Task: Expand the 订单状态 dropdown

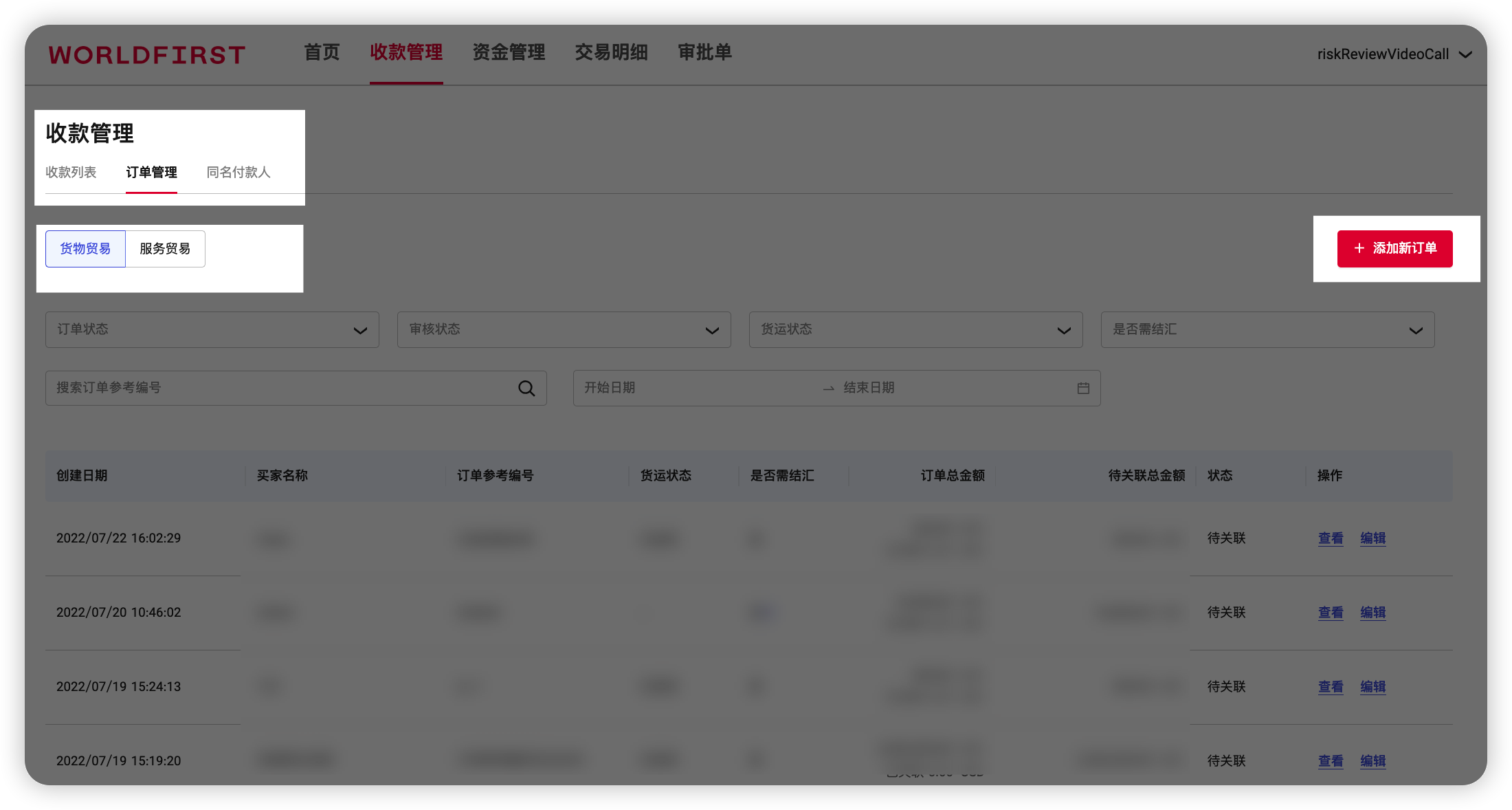Action: (212, 330)
